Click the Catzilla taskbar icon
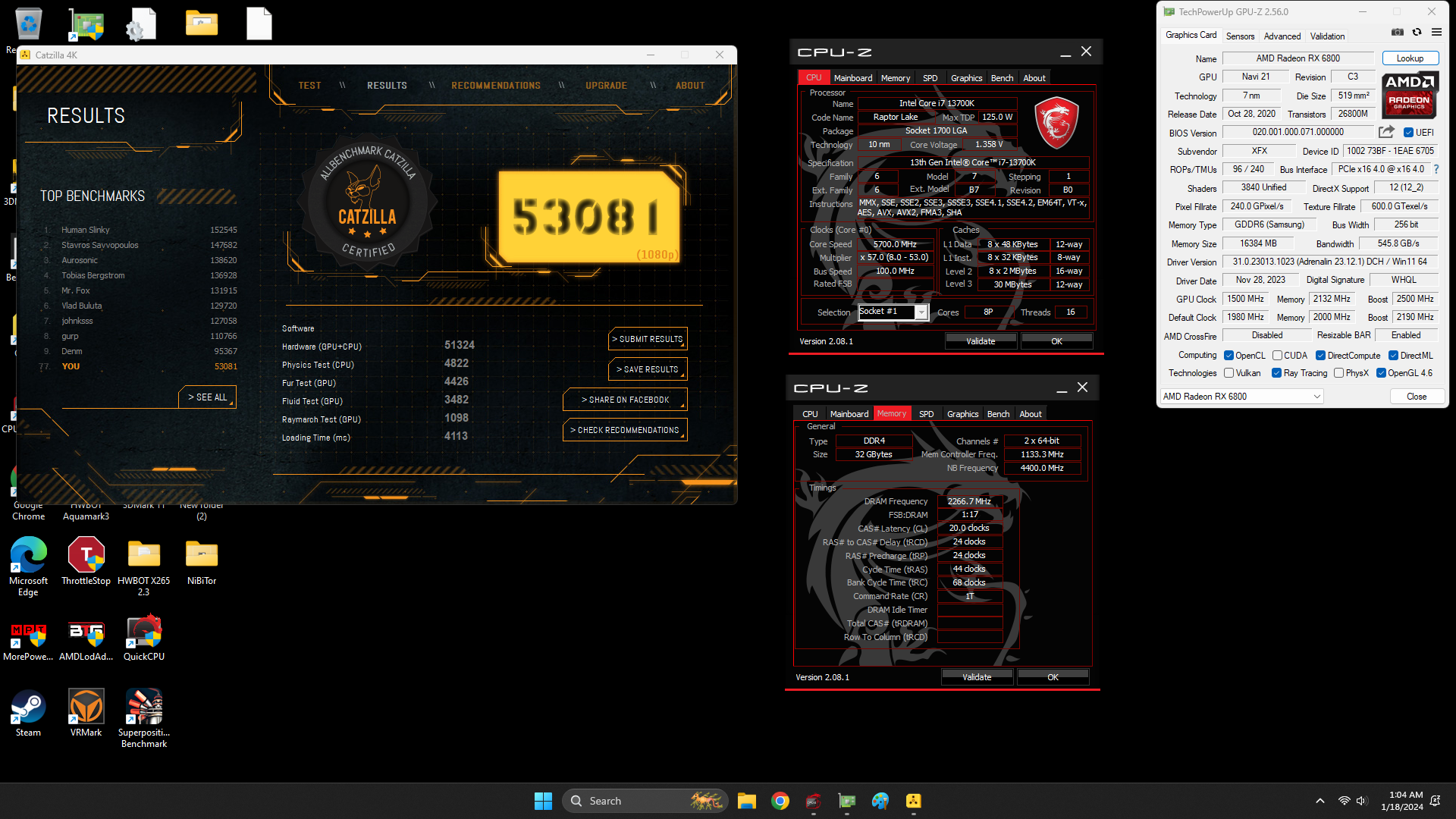This screenshot has height=819, width=1456. tap(913, 801)
